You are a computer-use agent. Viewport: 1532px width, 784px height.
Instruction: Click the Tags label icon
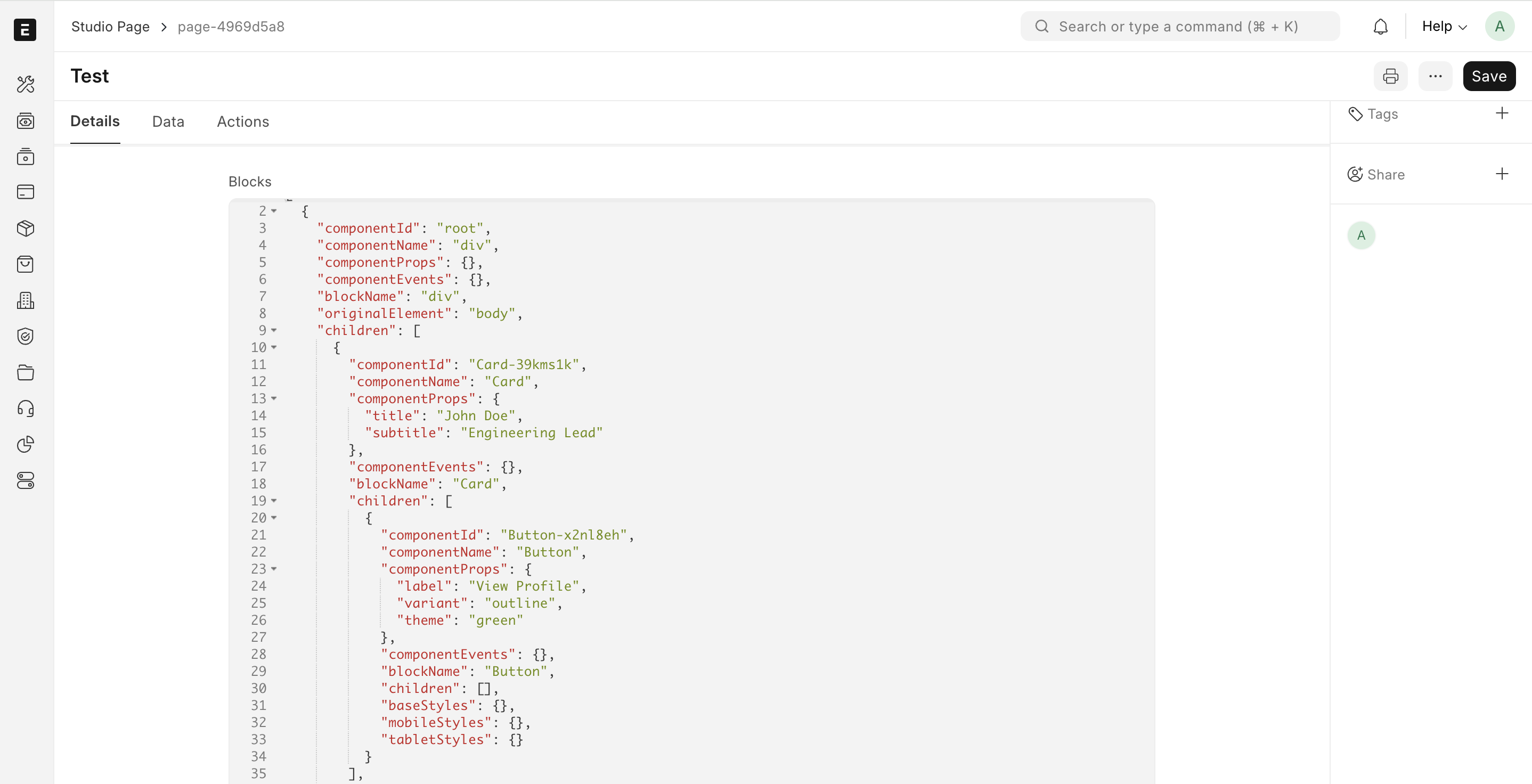pos(1355,114)
